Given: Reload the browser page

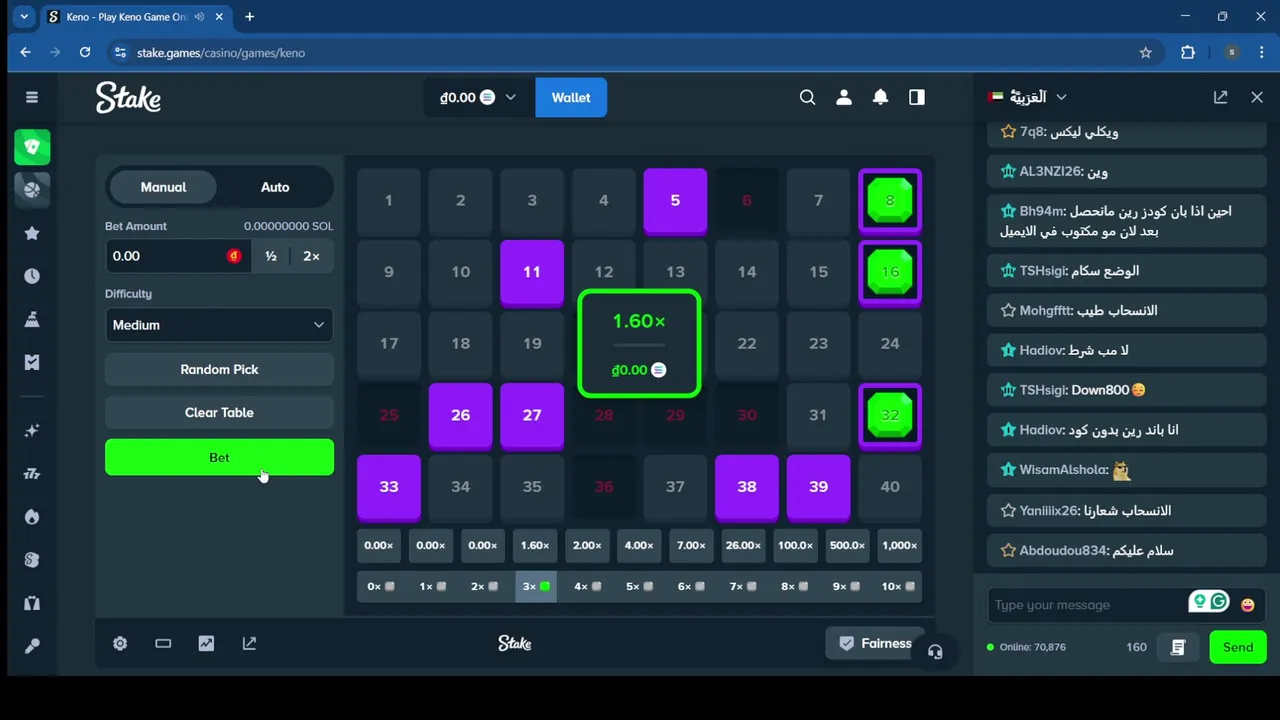Looking at the screenshot, I should pos(85,53).
